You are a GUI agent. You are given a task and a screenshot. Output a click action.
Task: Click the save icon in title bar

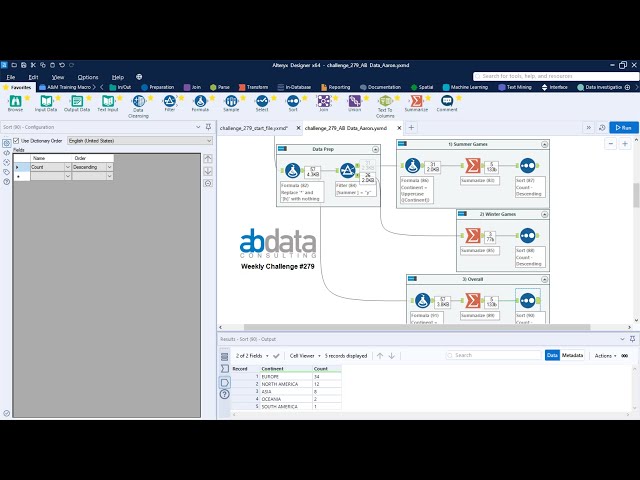24,65
